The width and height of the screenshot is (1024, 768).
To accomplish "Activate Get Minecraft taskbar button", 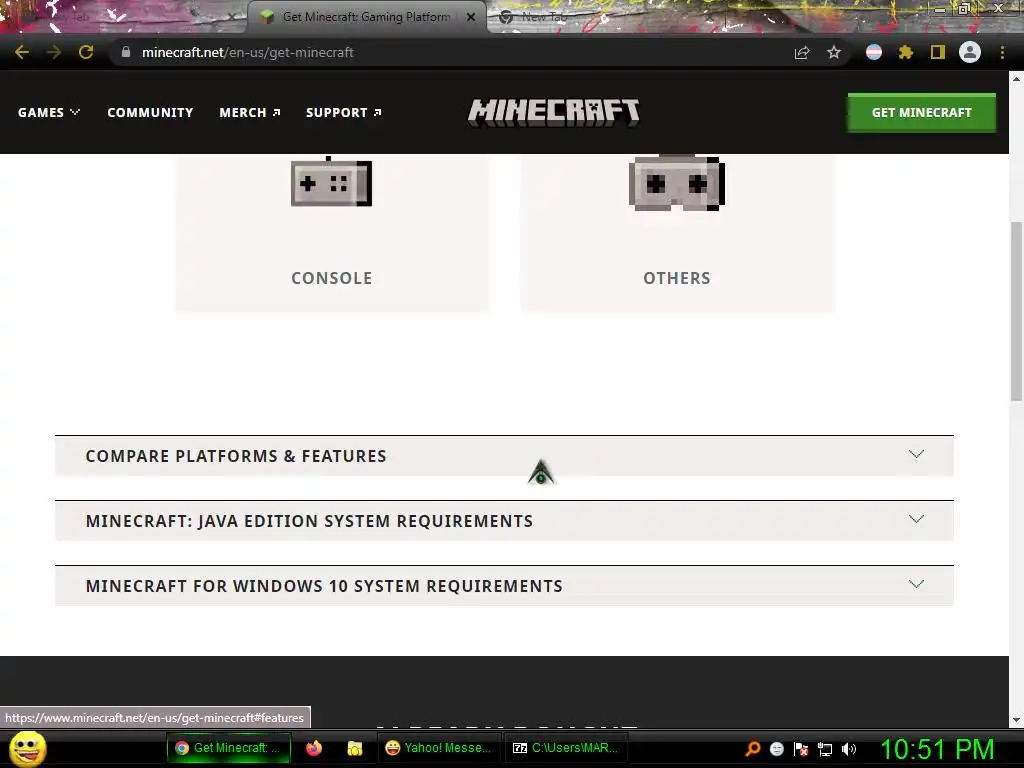I will [229, 748].
